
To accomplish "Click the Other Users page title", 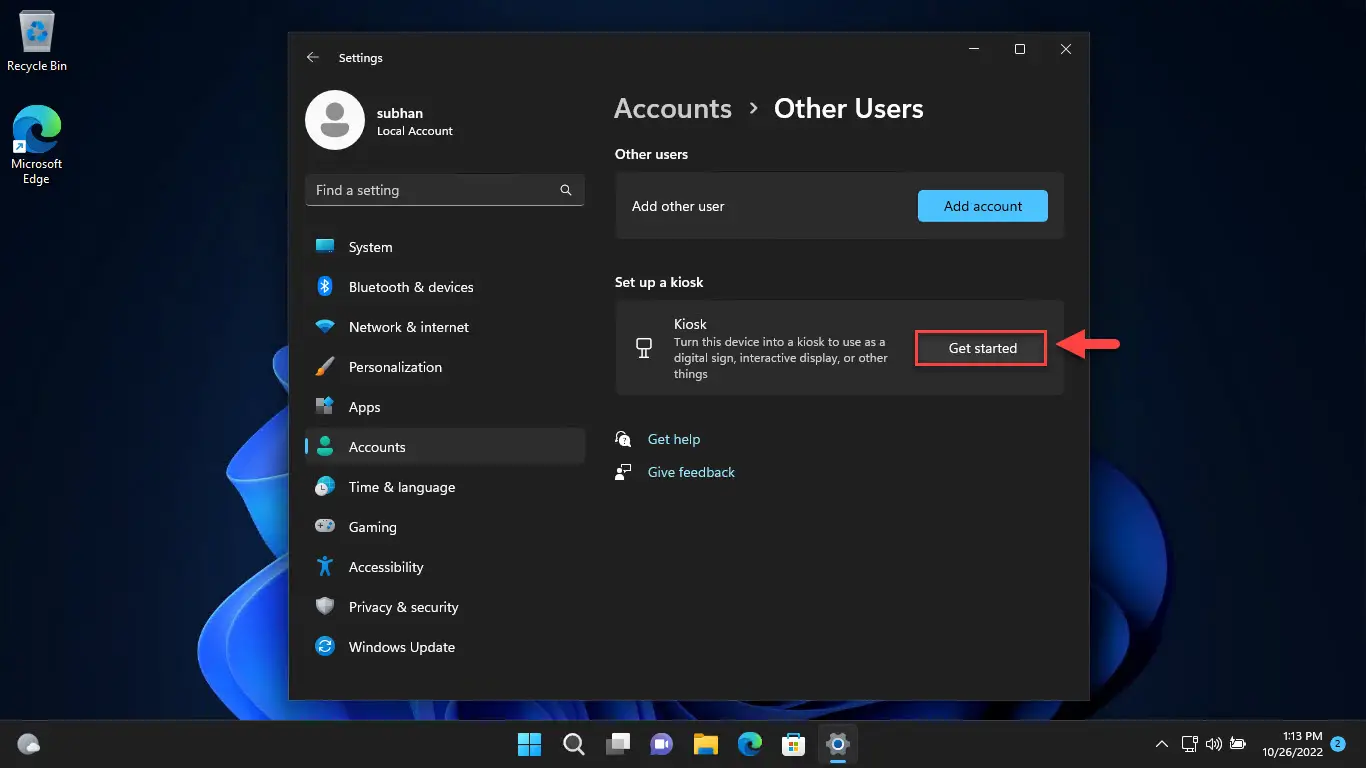I will click(x=849, y=108).
